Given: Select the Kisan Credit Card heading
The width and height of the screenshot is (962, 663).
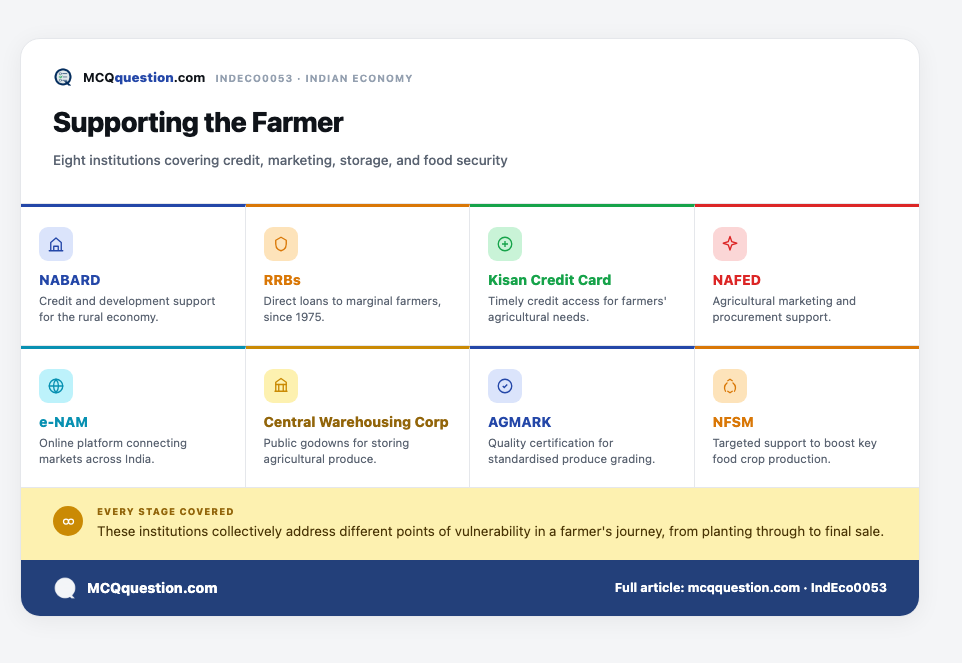Looking at the screenshot, I should 549,280.
